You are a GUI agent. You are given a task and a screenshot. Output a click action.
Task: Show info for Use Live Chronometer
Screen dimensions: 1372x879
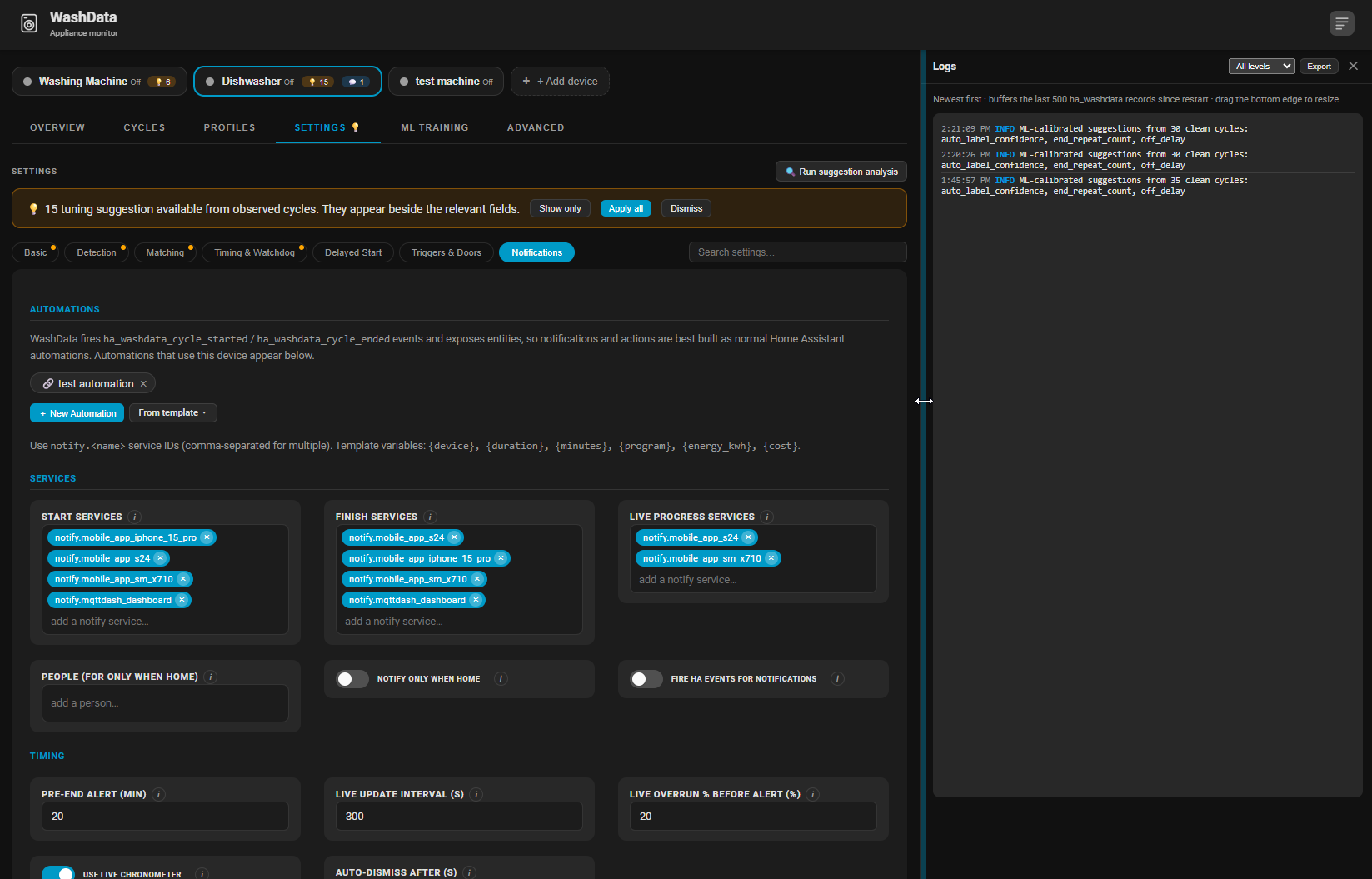202,874
